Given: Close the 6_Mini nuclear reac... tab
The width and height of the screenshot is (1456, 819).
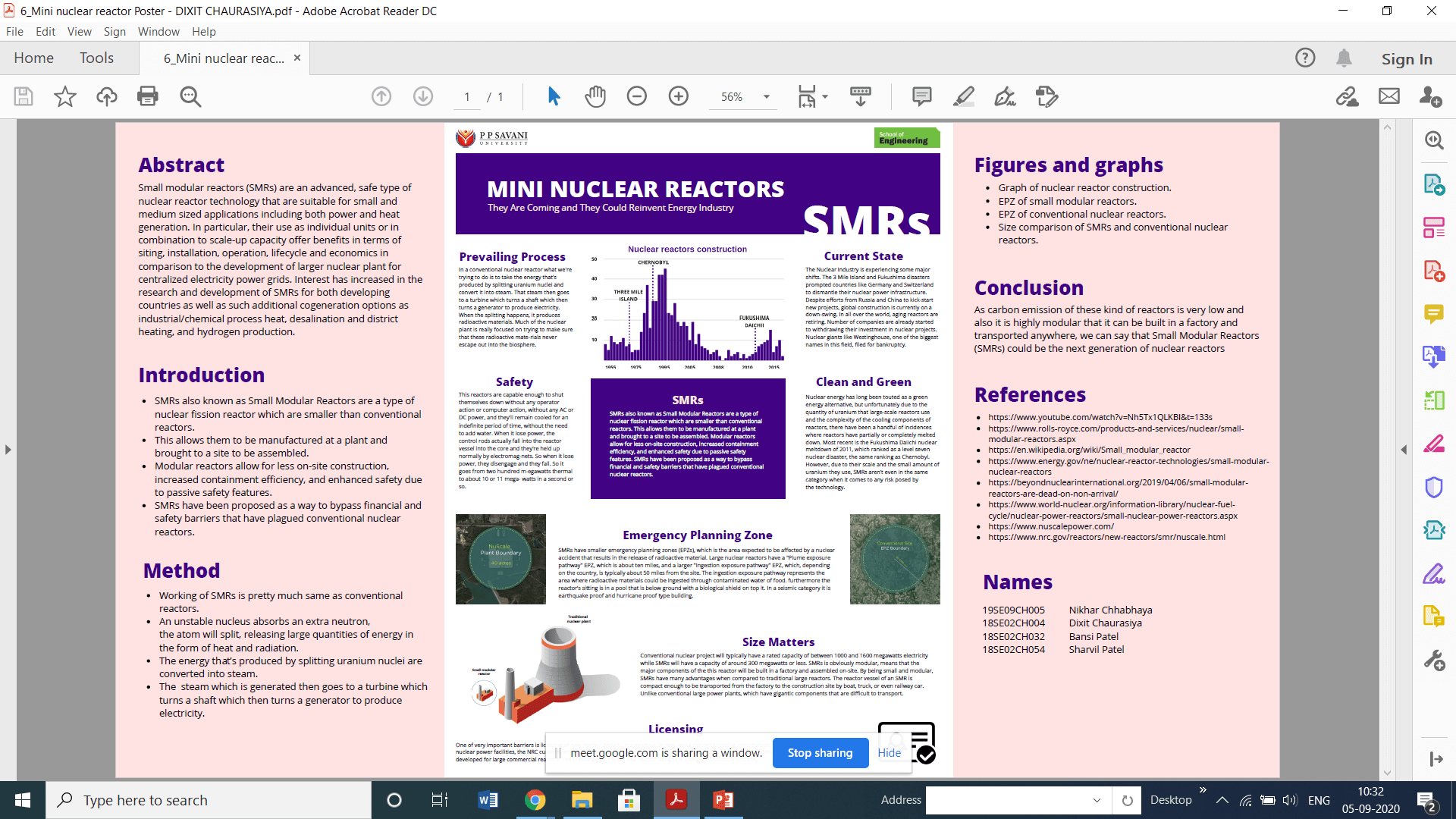Looking at the screenshot, I should 297,58.
